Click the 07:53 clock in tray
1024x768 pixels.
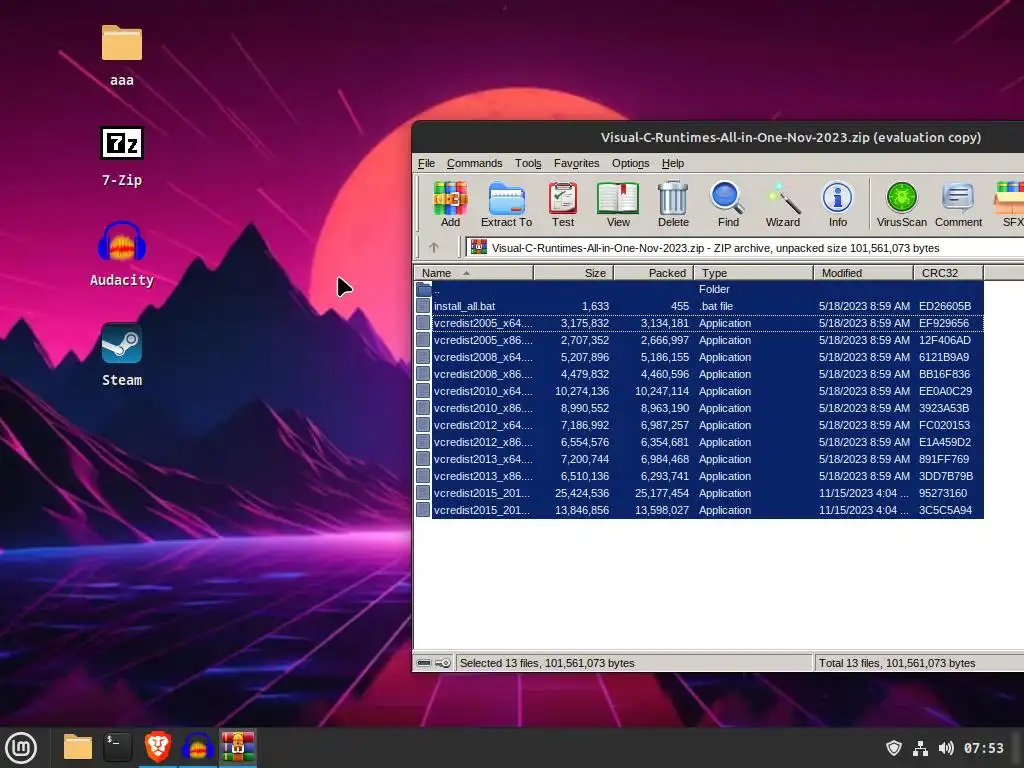click(984, 748)
